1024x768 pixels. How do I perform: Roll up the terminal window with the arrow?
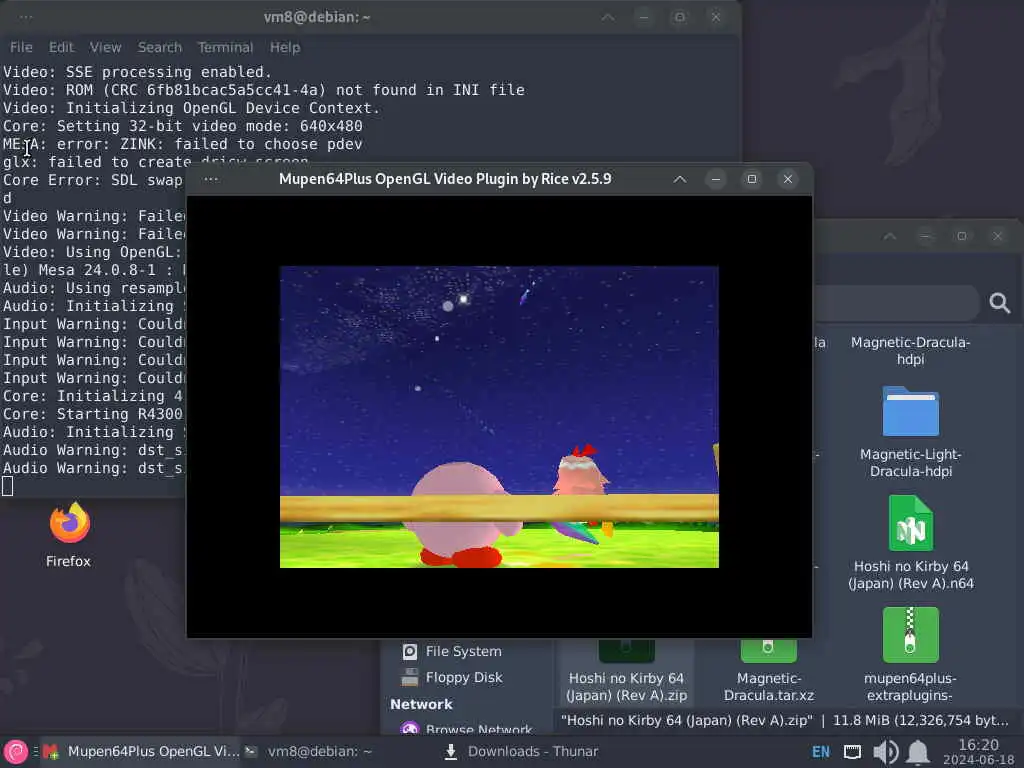pos(608,17)
